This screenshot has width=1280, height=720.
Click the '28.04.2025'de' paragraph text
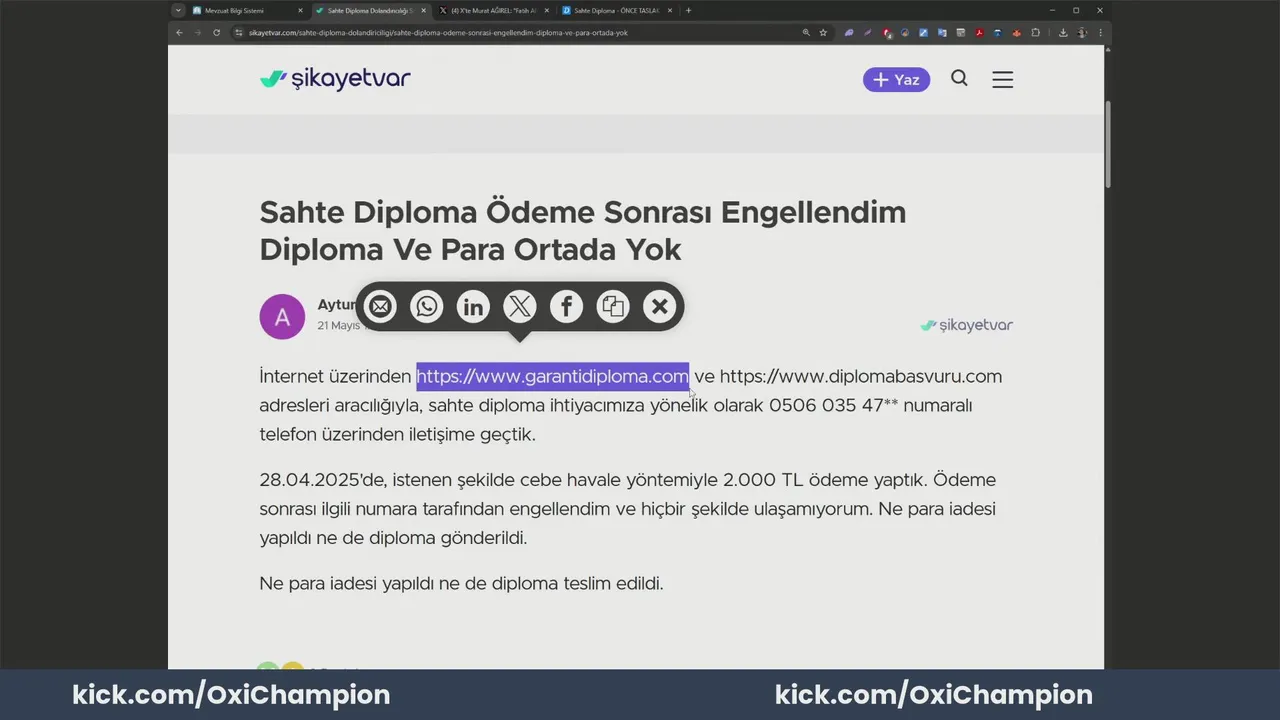(x=628, y=508)
